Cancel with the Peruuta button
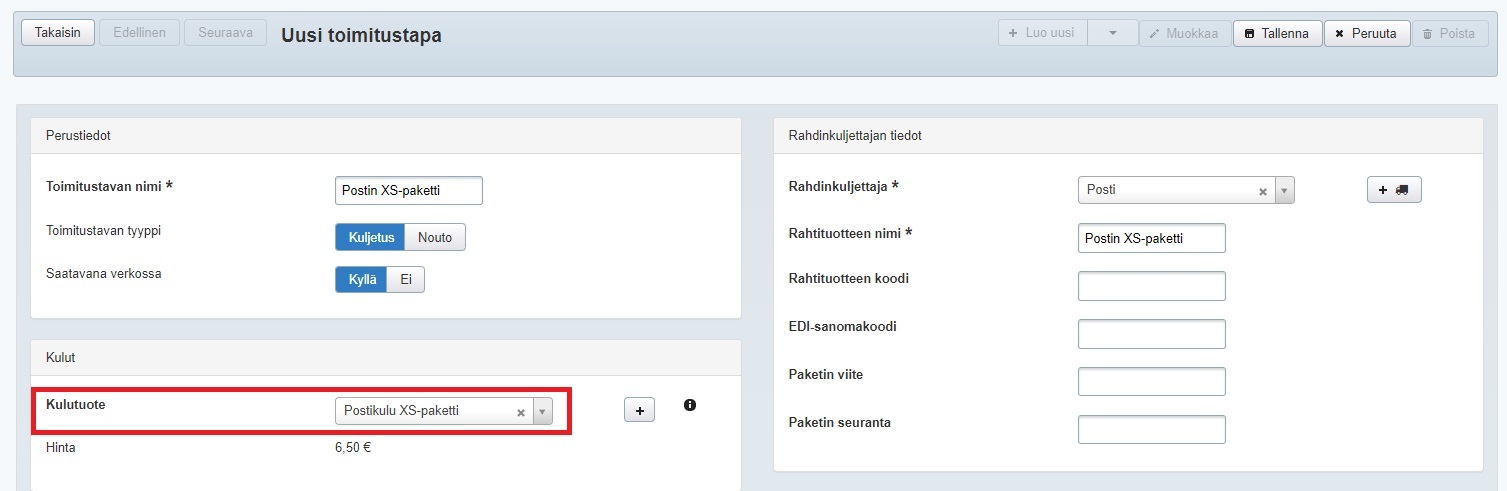The width and height of the screenshot is (1507, 491). (1367, 33)
